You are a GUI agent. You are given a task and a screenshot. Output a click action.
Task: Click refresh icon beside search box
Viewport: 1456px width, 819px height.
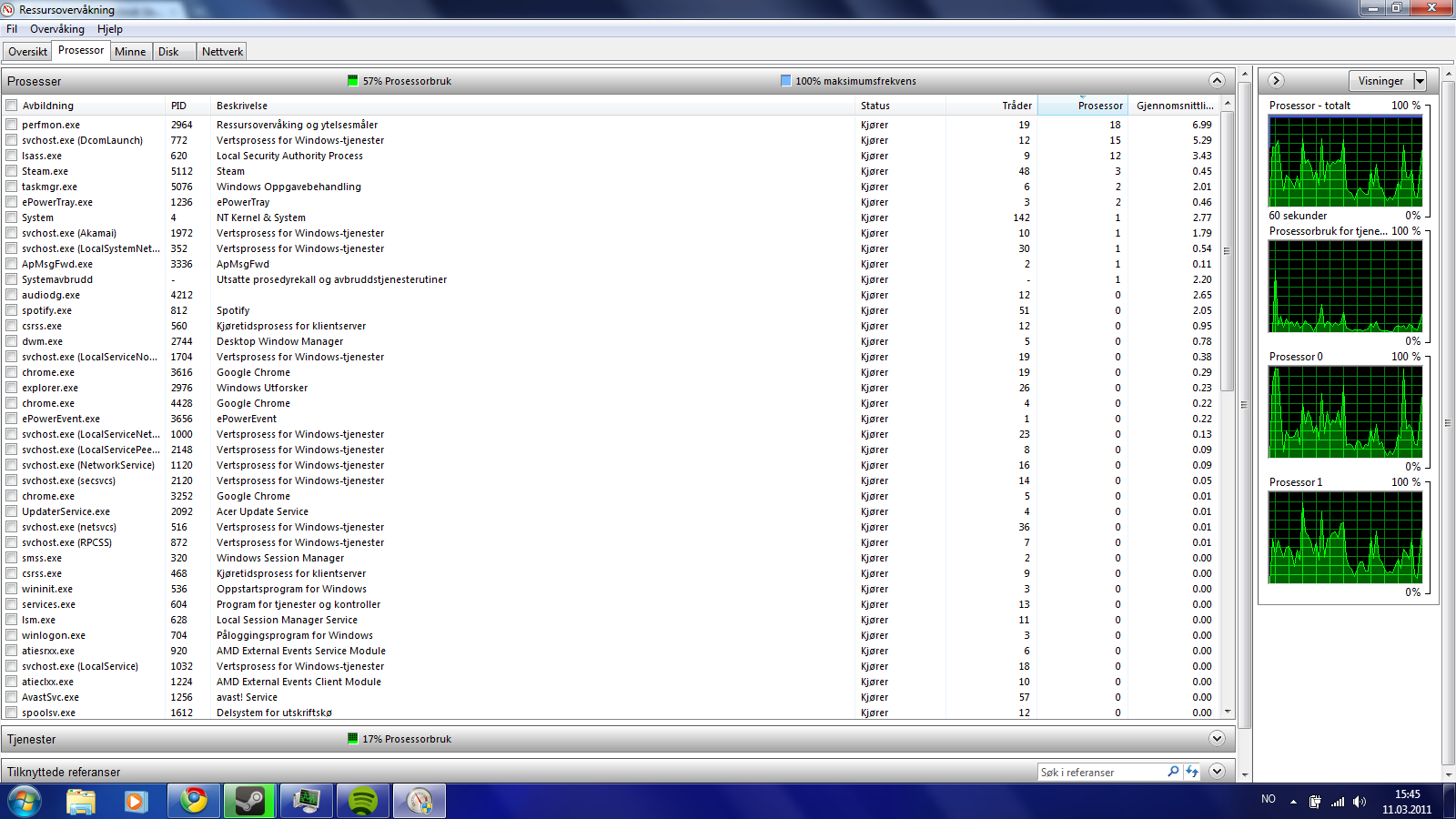coord(1192,772)
